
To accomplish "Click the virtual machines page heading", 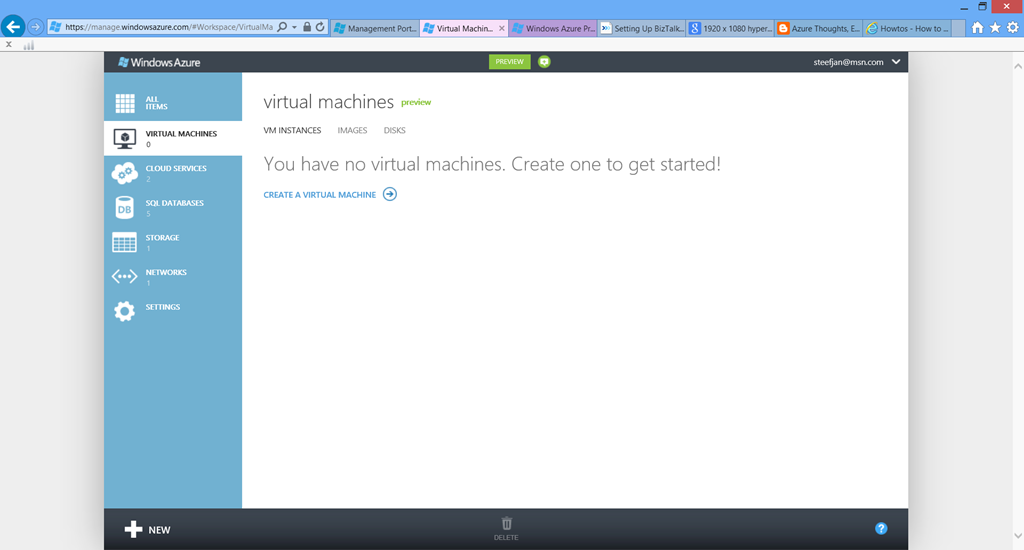I will point(328,102).
